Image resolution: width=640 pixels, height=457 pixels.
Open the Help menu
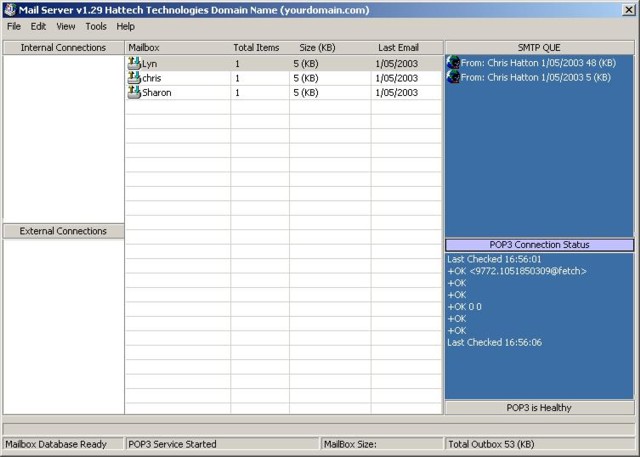(126, 27)
